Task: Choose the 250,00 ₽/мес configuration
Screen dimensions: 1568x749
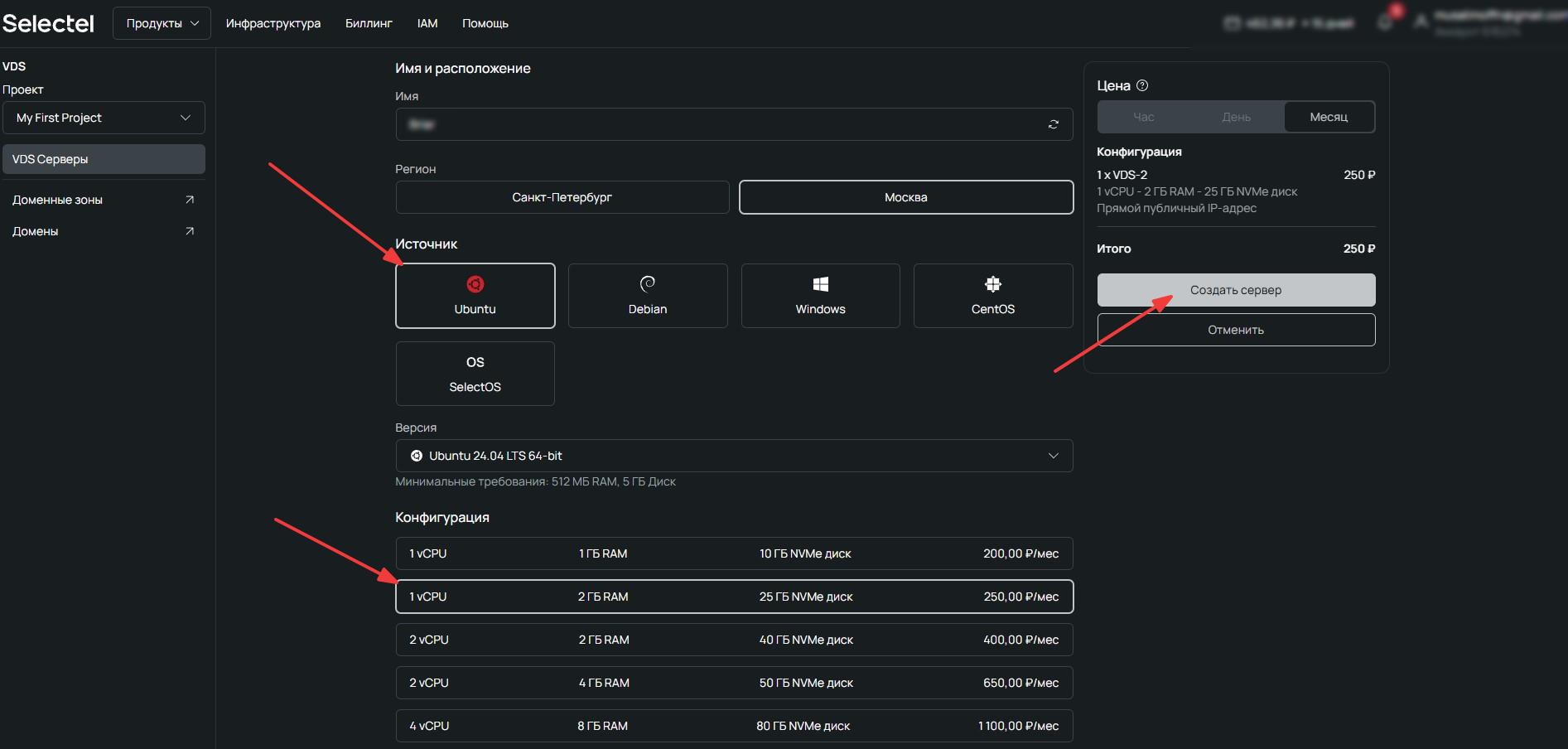Action: click(735, 597)
